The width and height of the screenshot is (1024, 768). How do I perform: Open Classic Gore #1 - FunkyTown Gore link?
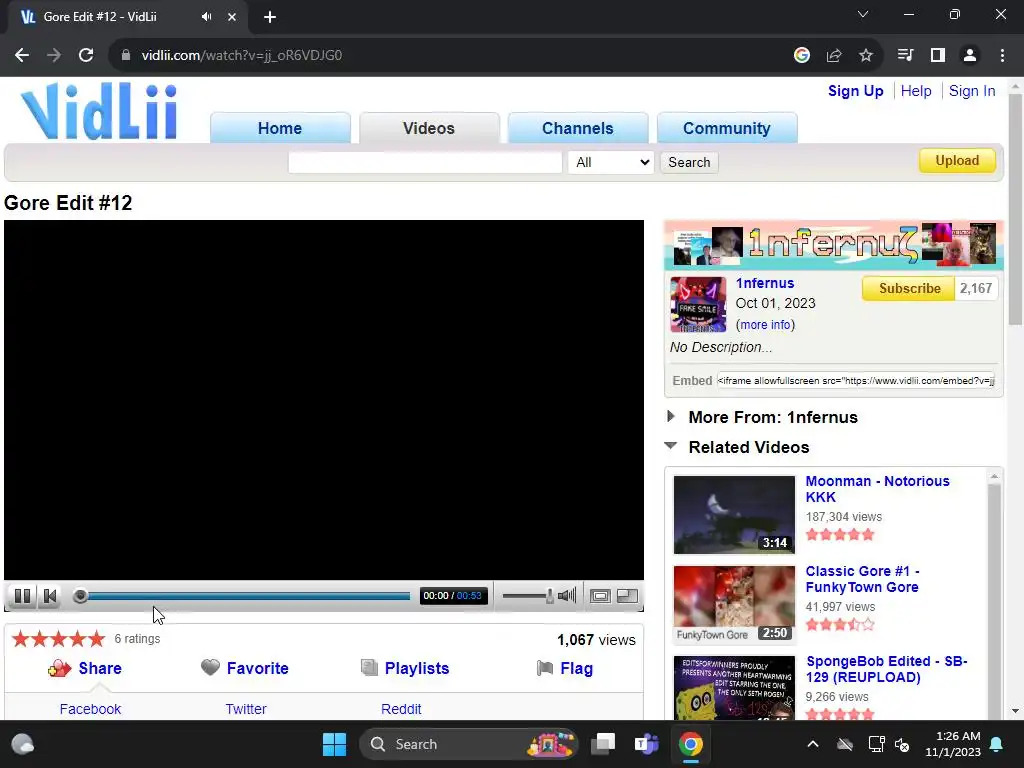[x=862, y=579]
